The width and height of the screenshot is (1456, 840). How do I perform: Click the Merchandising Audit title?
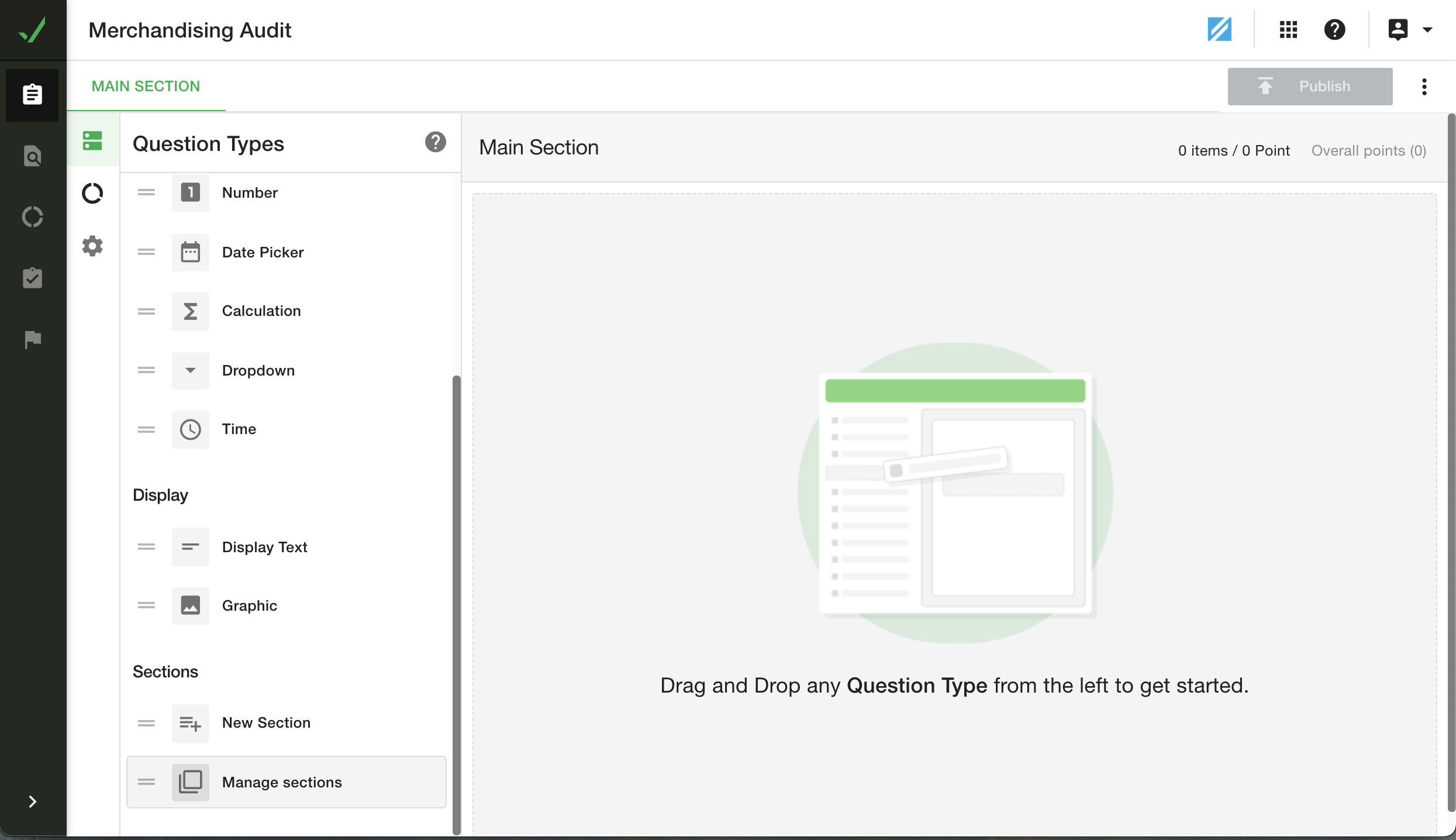click(x=189, y=30)
